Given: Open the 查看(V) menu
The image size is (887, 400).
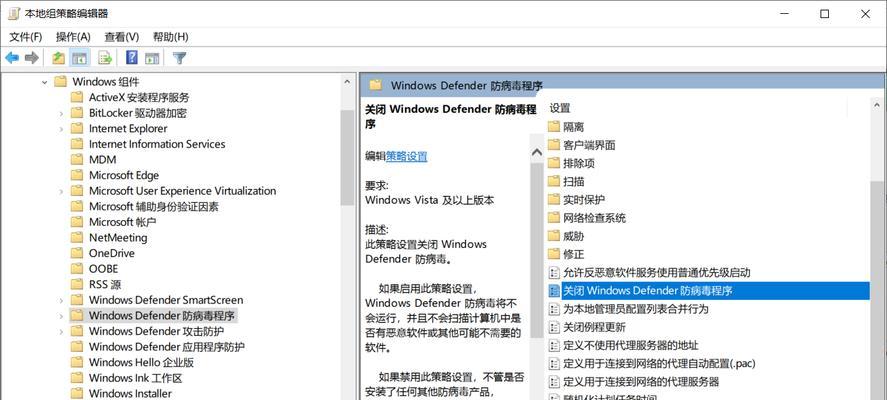Looking at the screenshot, I should coord(122,37).
